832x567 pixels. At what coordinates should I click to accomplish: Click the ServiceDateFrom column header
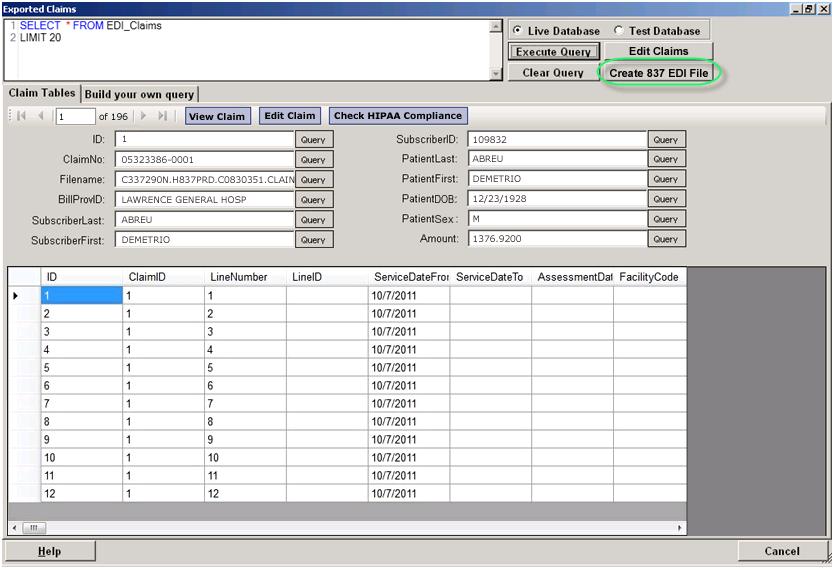click(409, 276)
